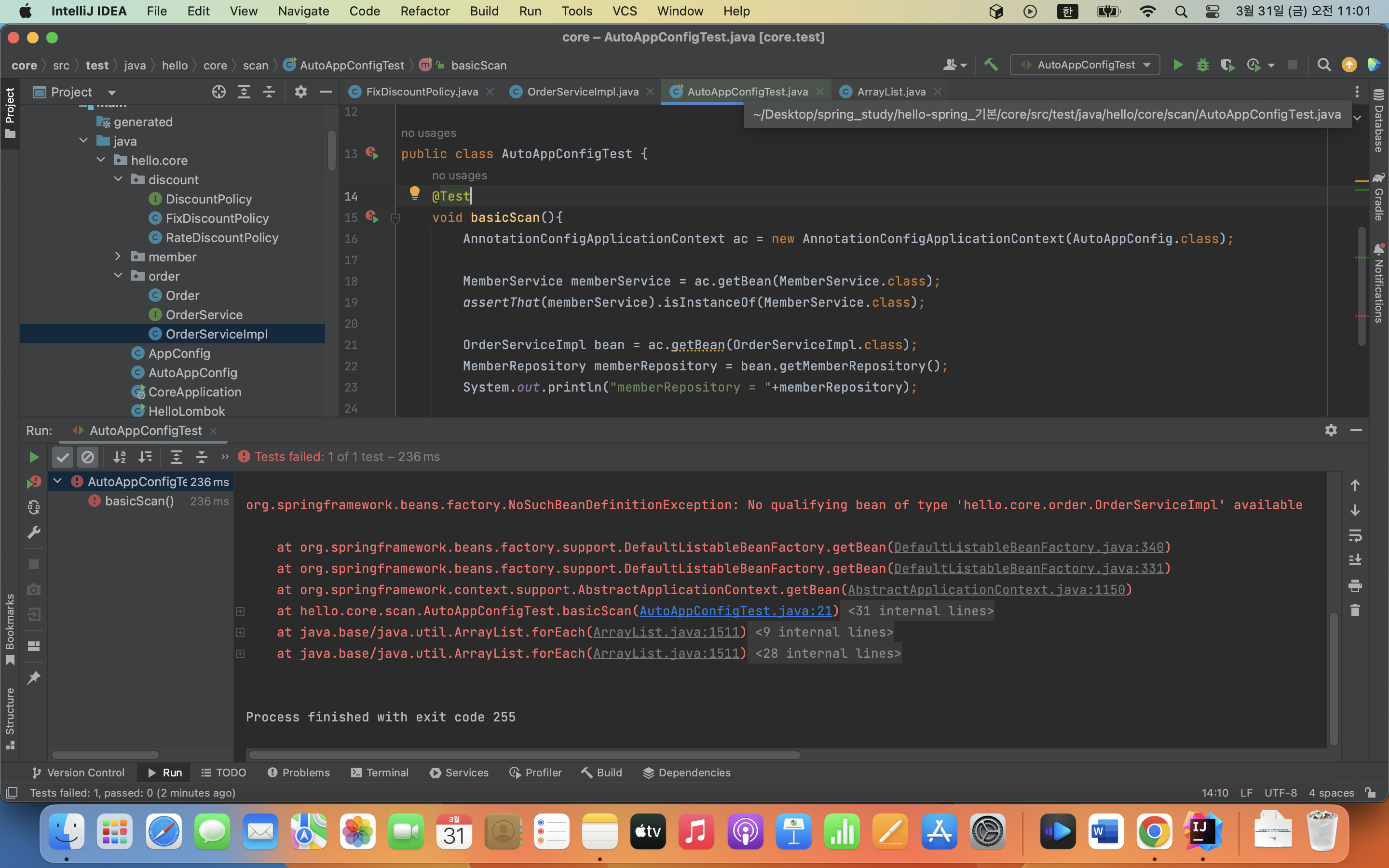Toggle tool window bars bottom-left icon
Viewport: 1389px width, 868px height.
click(x=12, y=793)
